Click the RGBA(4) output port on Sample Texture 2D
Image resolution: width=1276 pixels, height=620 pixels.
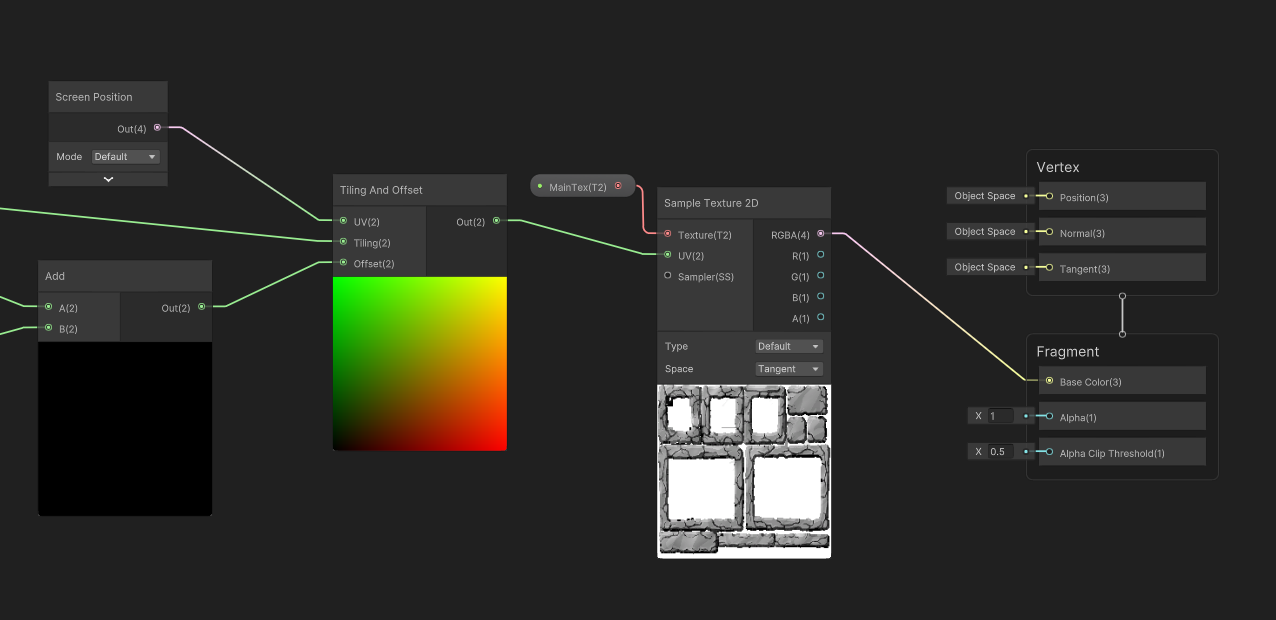coord(820,235)
